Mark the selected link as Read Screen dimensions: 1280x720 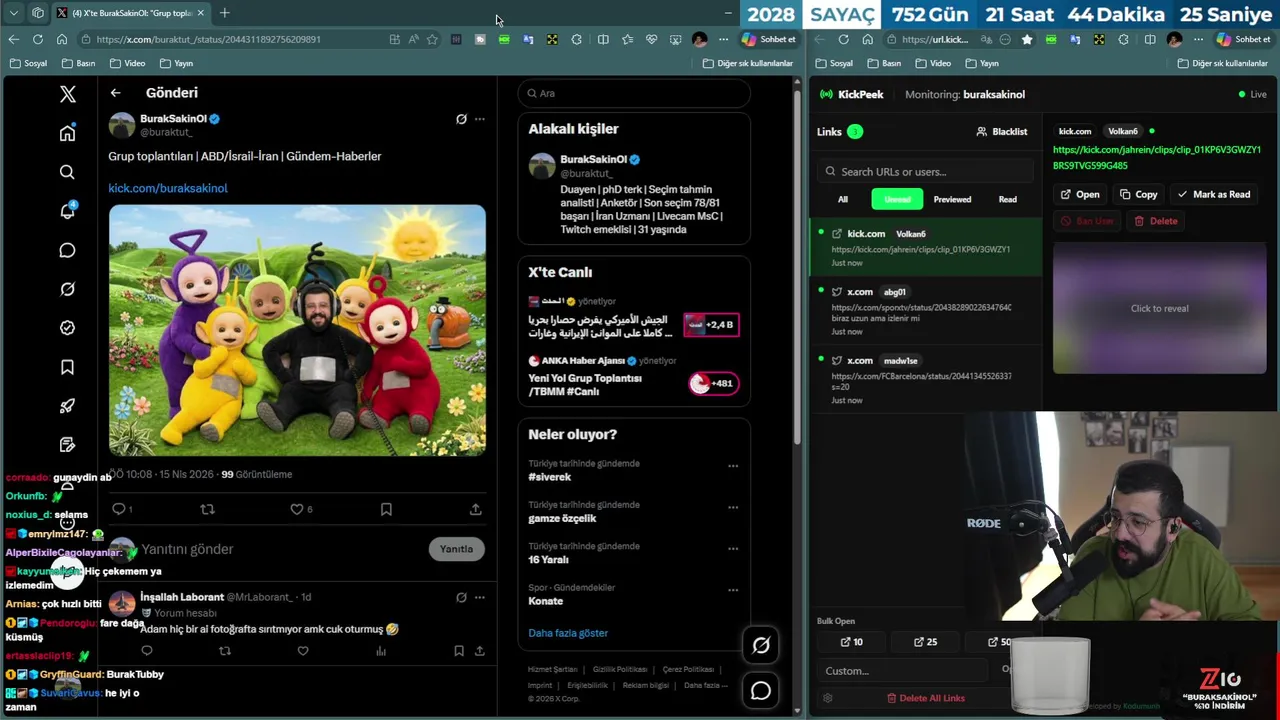1214,194
